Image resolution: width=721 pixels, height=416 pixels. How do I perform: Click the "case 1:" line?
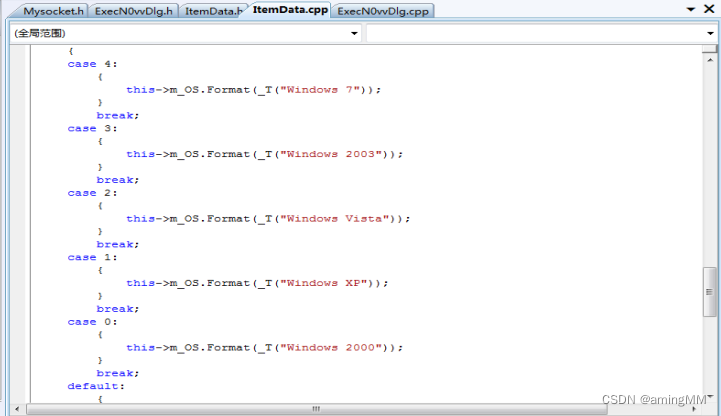click(x=92, y=257)
